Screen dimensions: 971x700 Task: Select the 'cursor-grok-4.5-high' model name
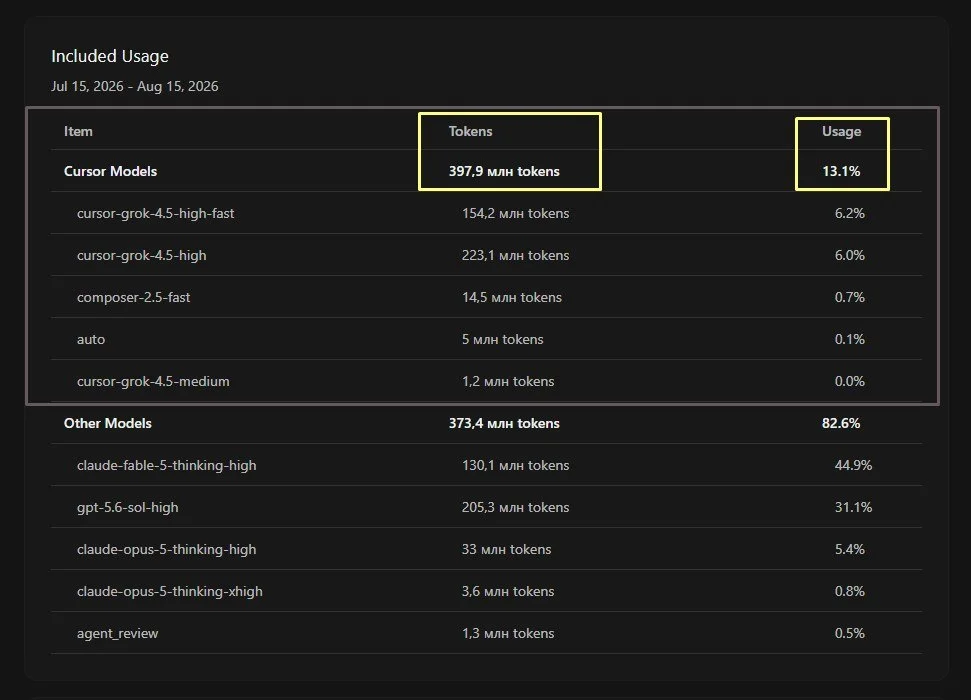point(141,255)
